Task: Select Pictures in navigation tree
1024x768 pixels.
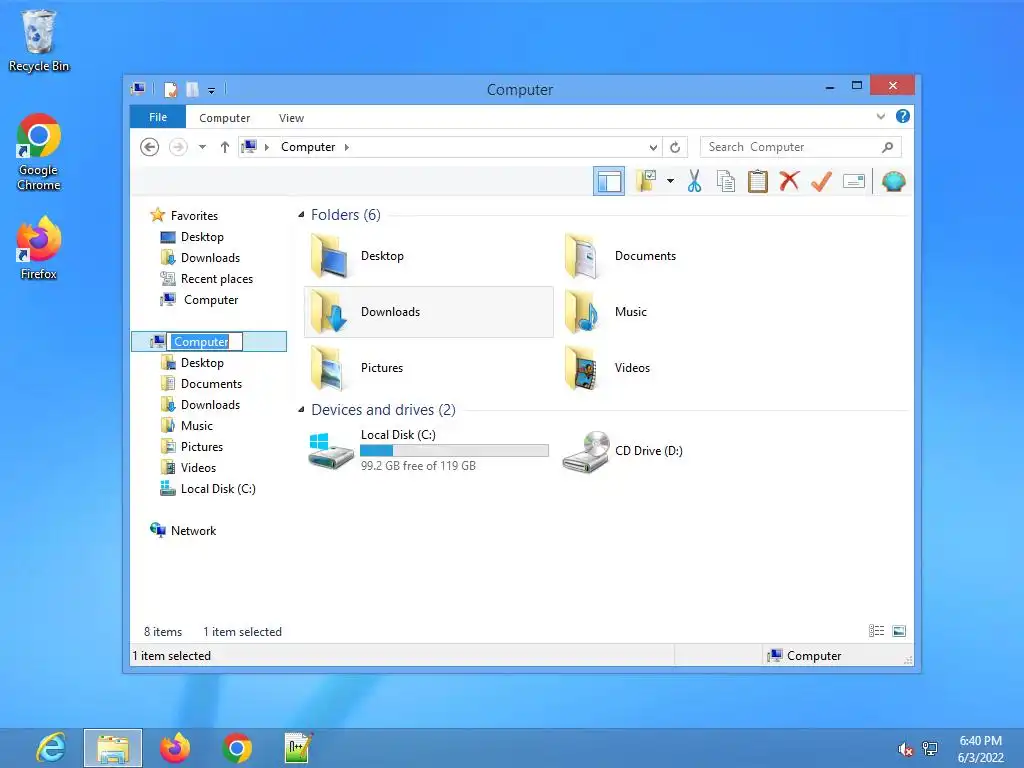Action: tap(202, 447)
